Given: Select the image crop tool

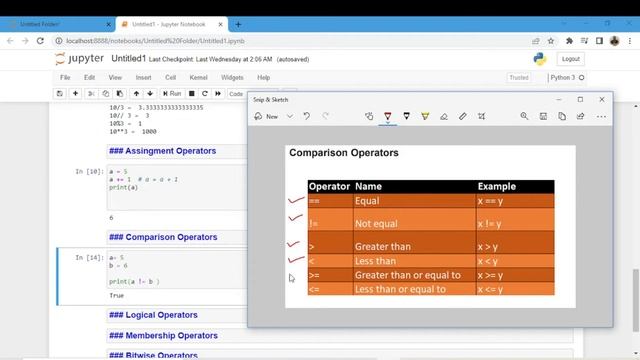Looking at the screenshot, I should (482, 116).
